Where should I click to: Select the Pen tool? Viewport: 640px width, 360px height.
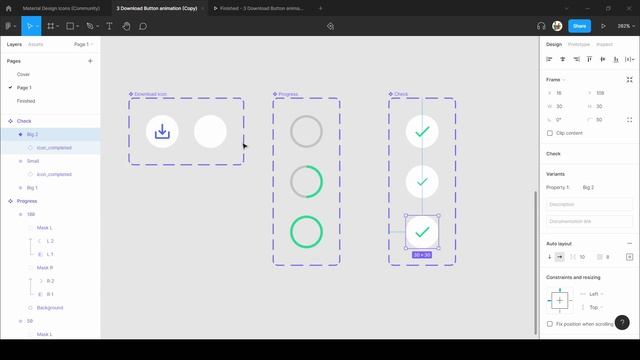(90, 26)
